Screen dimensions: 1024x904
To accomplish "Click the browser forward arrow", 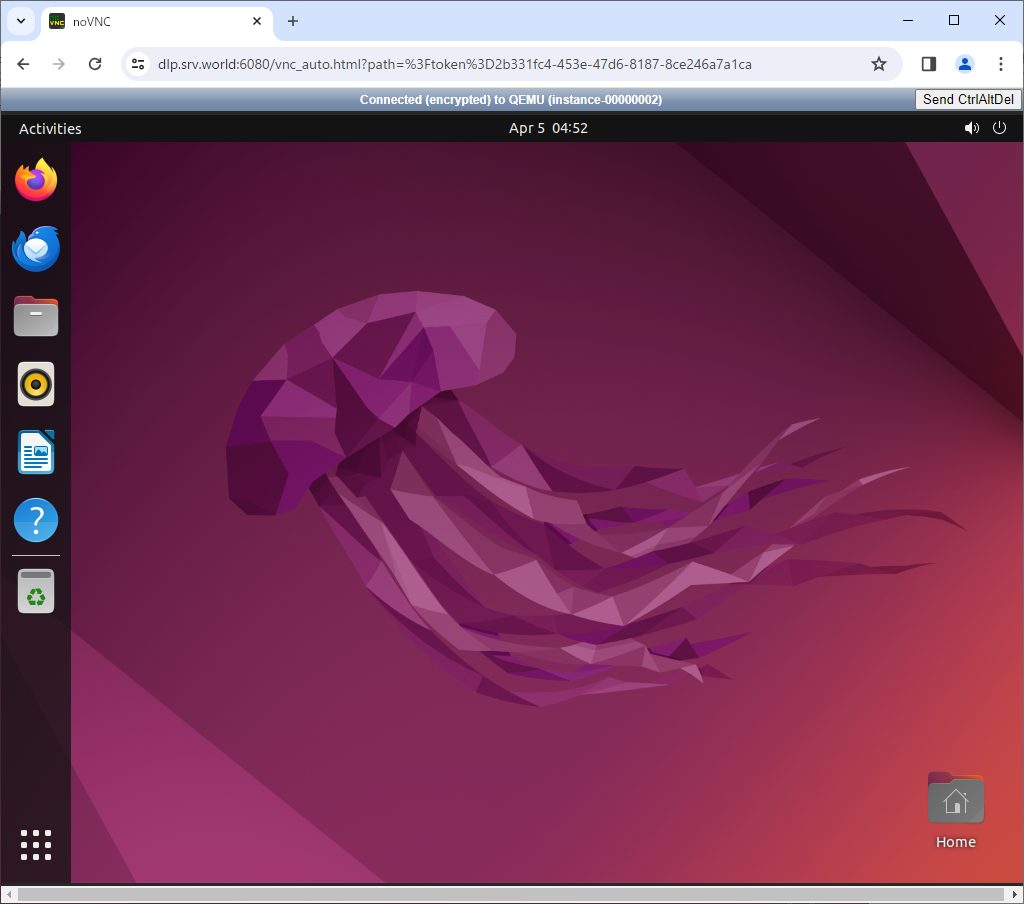I will pyautogui.click(x=59, y=64).
